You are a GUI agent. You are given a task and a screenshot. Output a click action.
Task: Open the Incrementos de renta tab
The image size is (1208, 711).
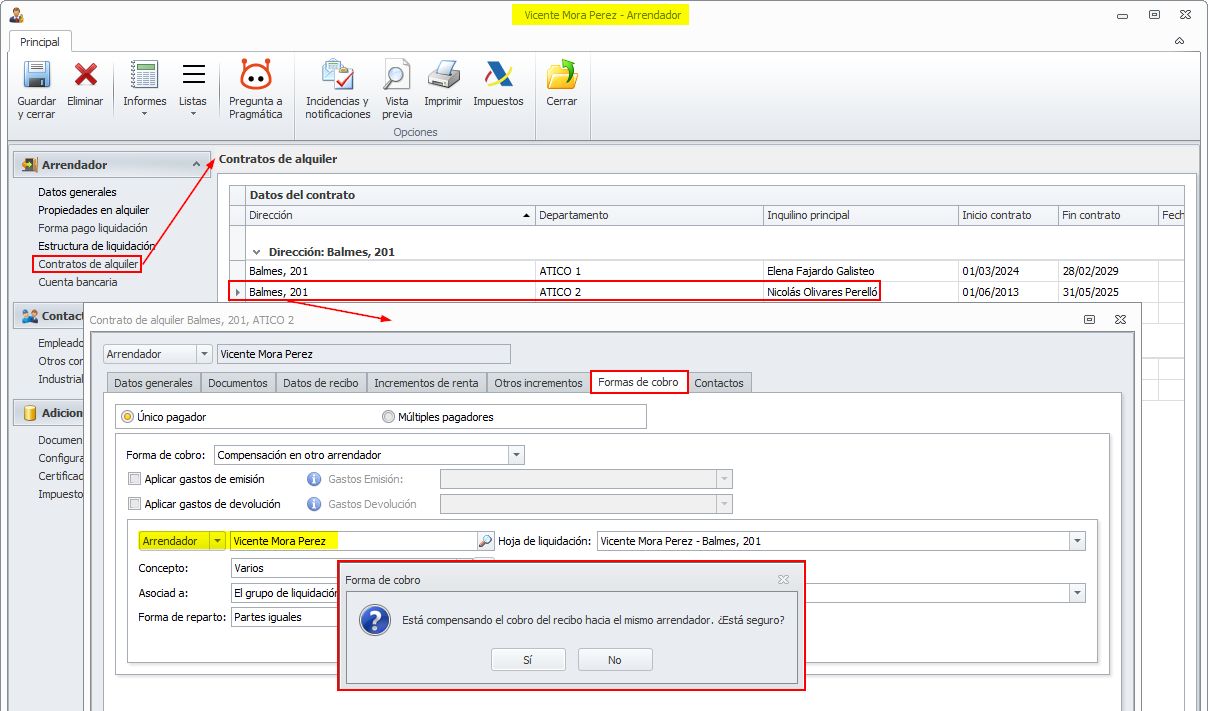tap(427, 383)
